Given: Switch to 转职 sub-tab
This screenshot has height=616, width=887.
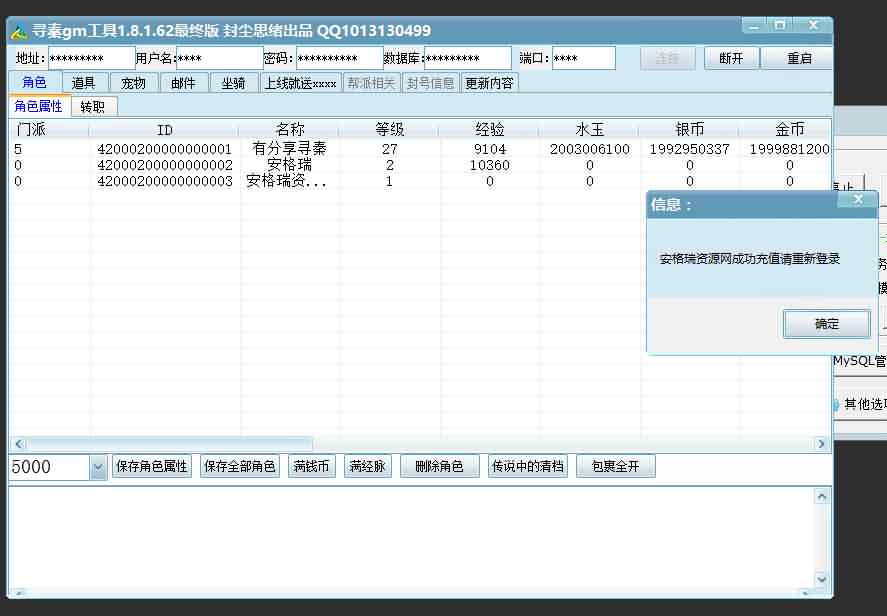Looking at the screenshot, I should tap(93, 107).
